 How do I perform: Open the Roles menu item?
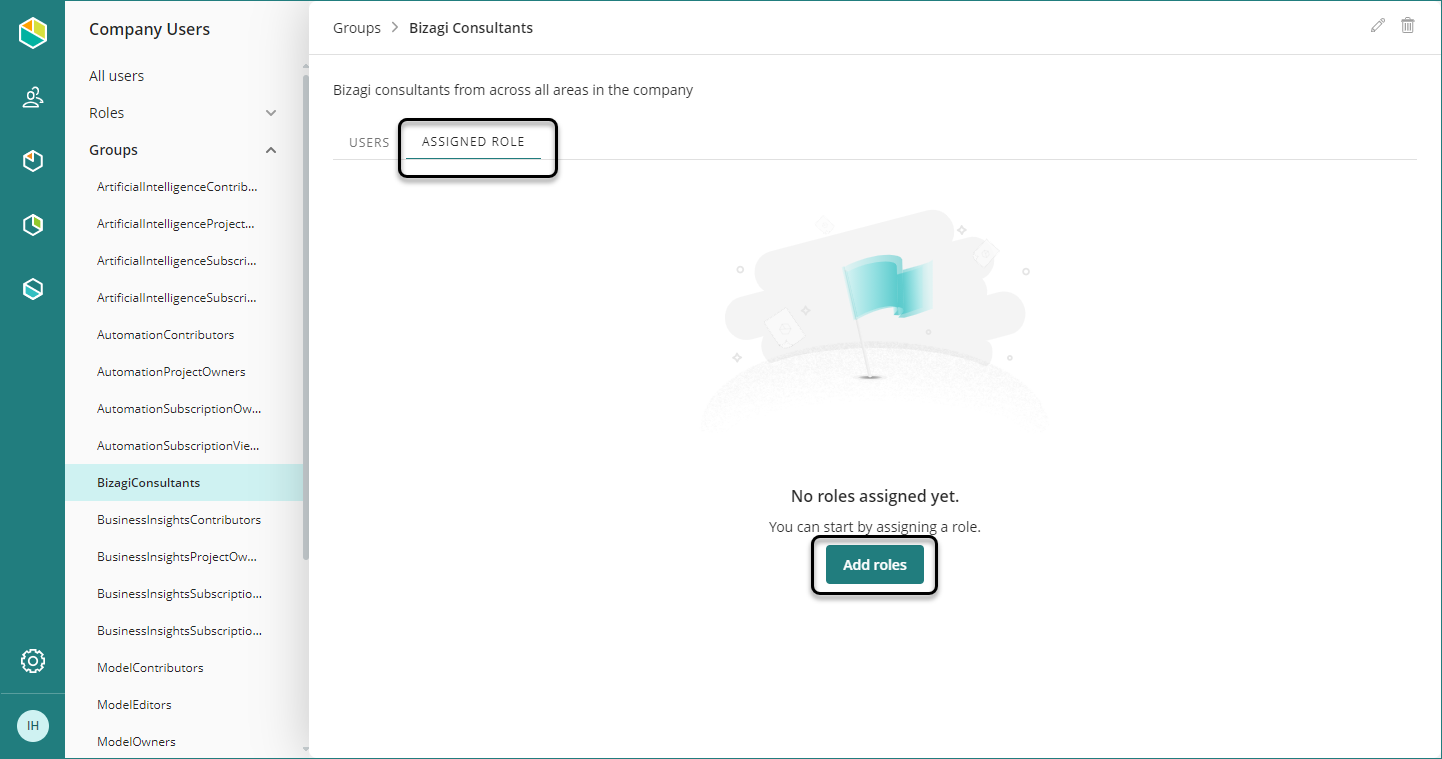(x=107, y=113)
